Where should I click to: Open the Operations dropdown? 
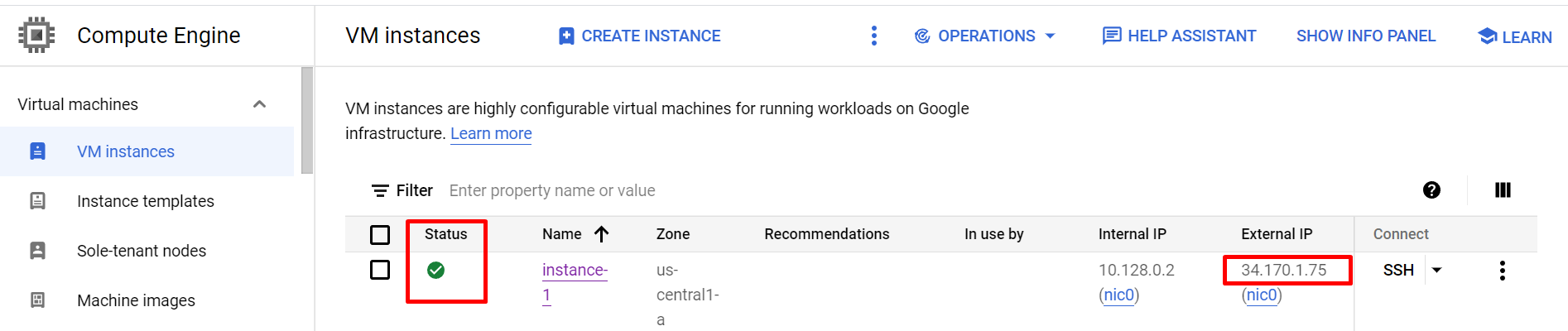(985, 36)
